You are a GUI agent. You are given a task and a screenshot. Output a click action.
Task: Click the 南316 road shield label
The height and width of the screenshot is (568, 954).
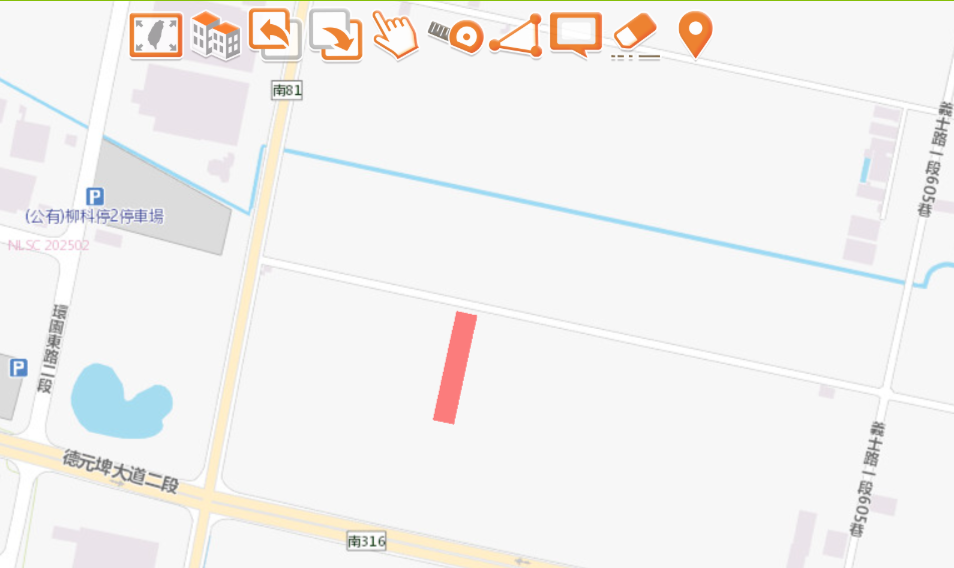[x=366, y=541]
